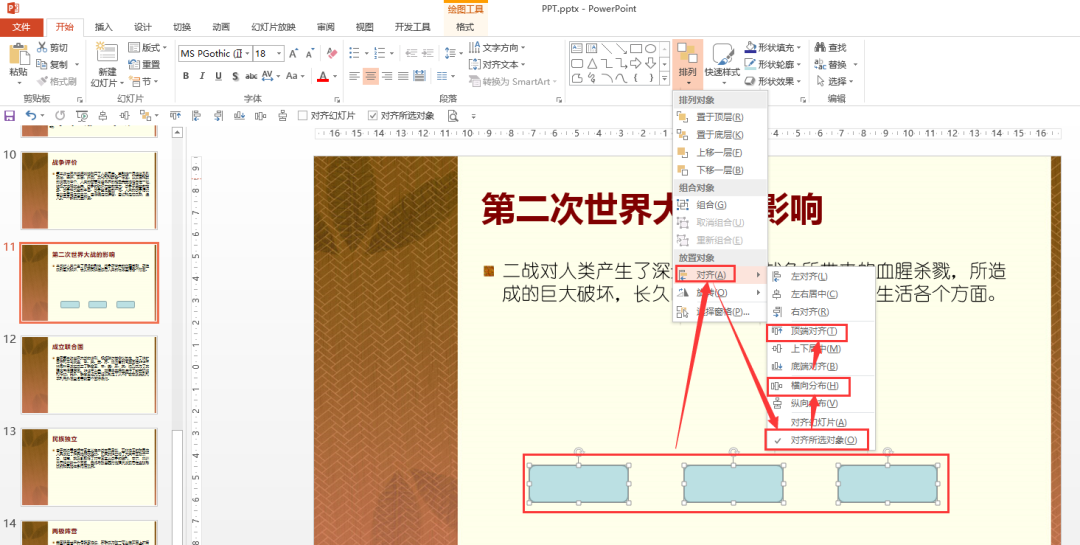The image size is (1080, 545).
Task: Open Select (选择) dropdown
Action: (835, 81)
